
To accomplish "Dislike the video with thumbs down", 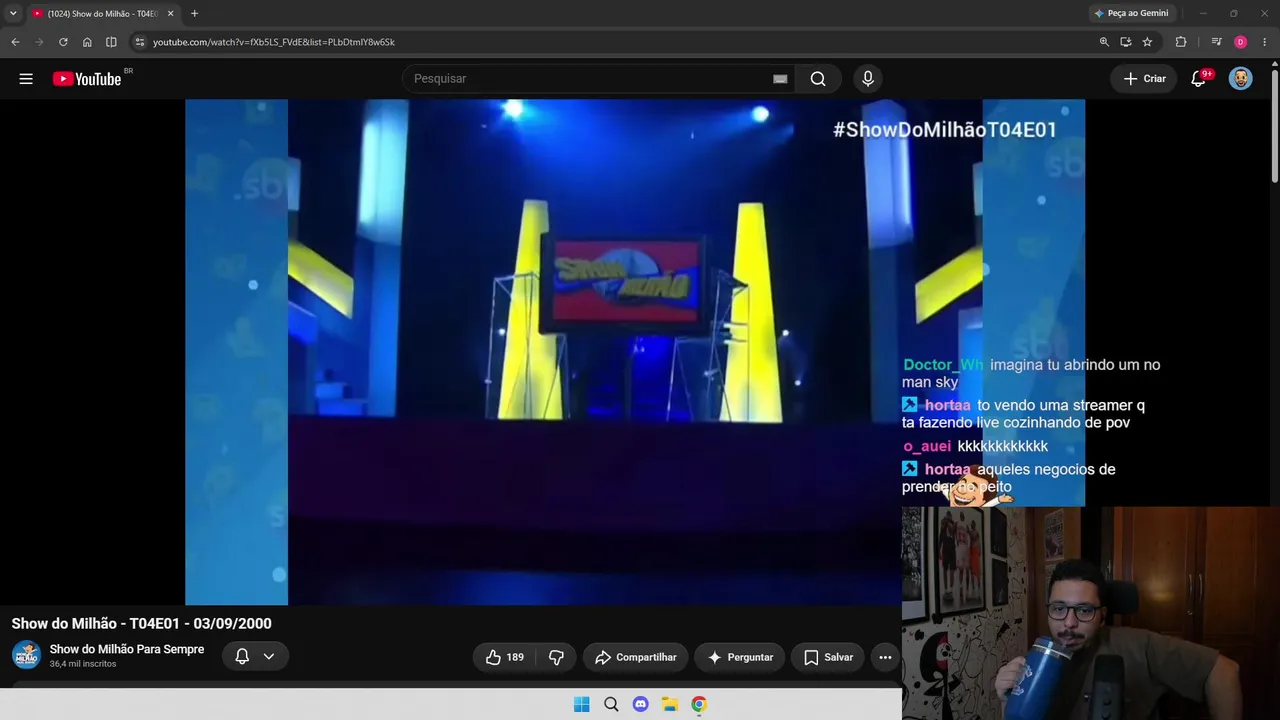I will 557,657.
